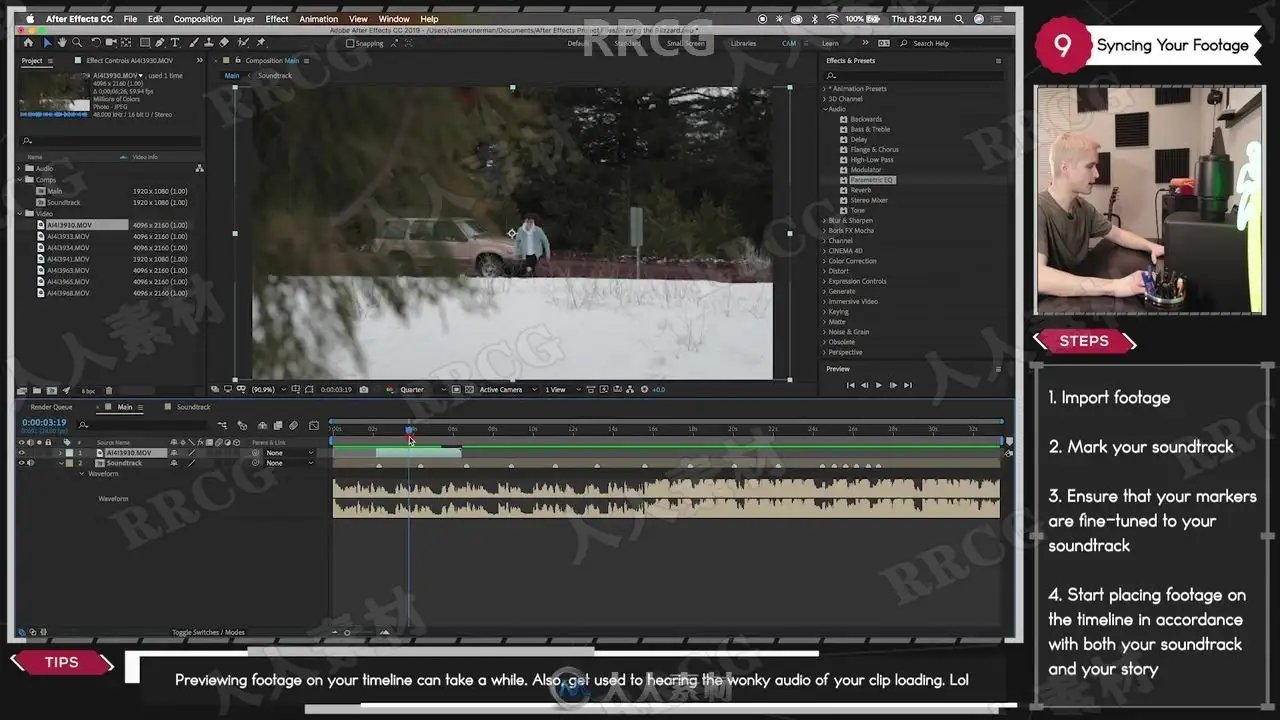Toggle the composition viewer lock icon
The height and width of the screenshot is (720, 1280).
(238, 60)
